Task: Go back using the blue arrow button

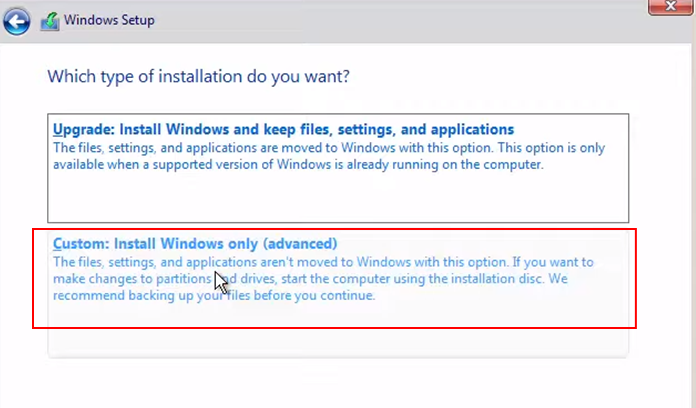Action: point(17,19)
